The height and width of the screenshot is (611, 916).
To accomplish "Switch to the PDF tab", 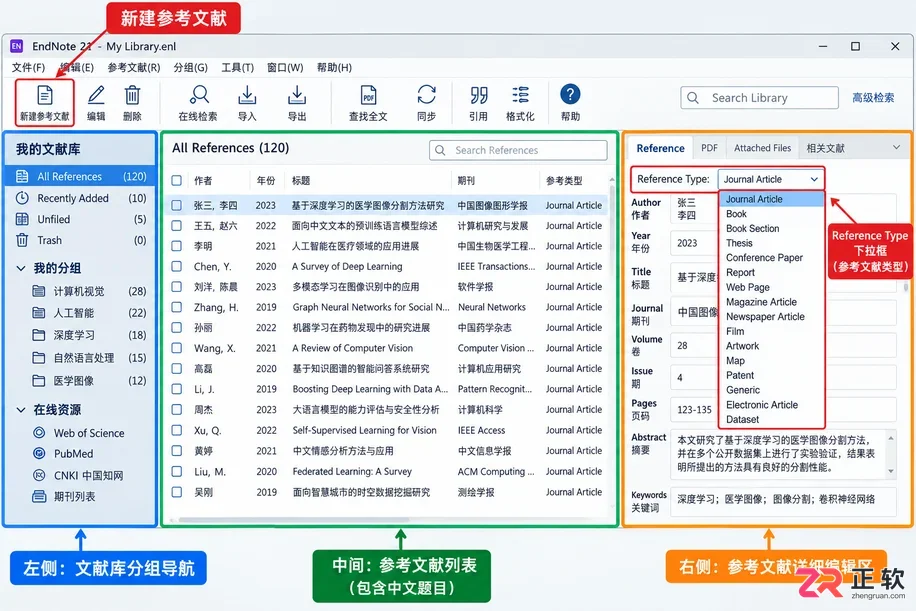I will coord(709,148).
